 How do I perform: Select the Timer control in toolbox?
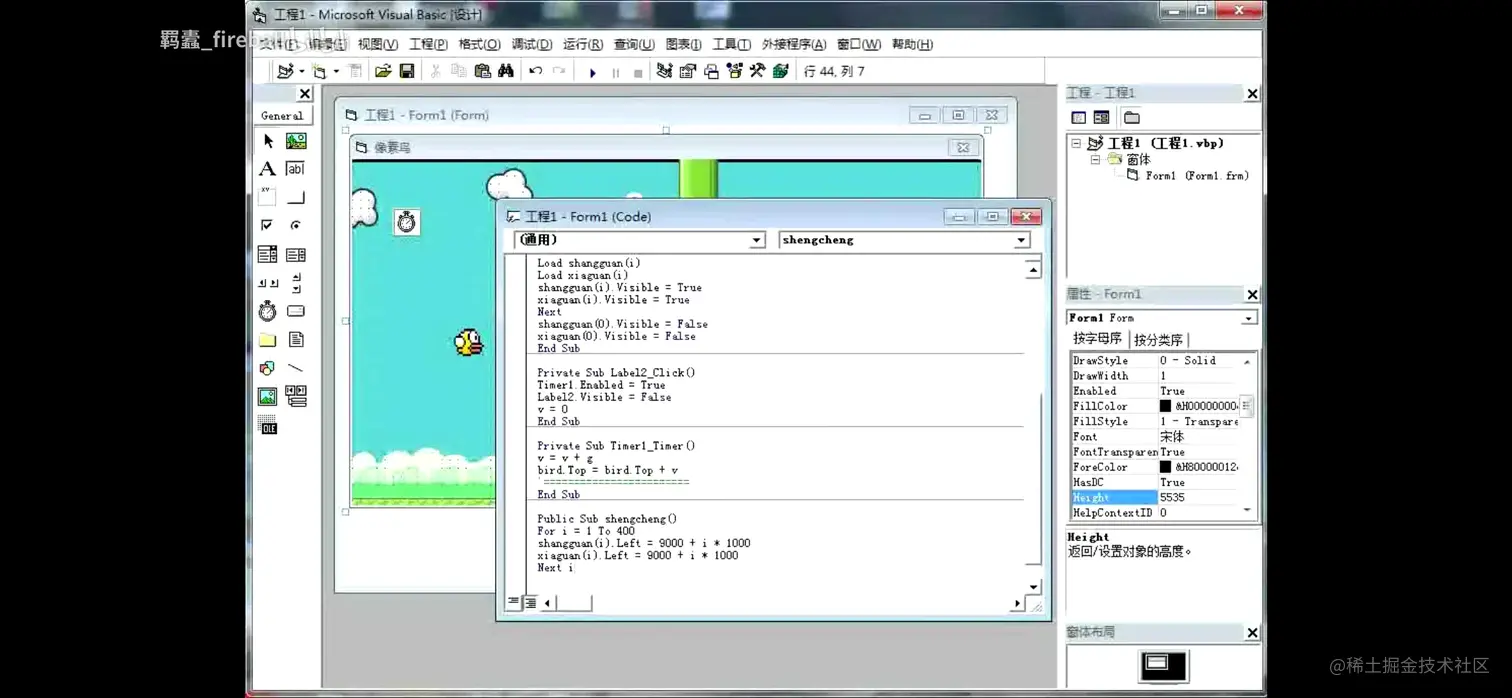click(x=267, y=311)
